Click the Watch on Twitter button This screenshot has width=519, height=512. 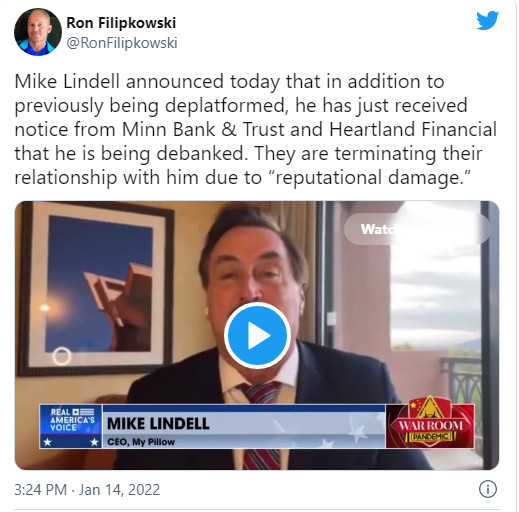(x=417, y=229)
